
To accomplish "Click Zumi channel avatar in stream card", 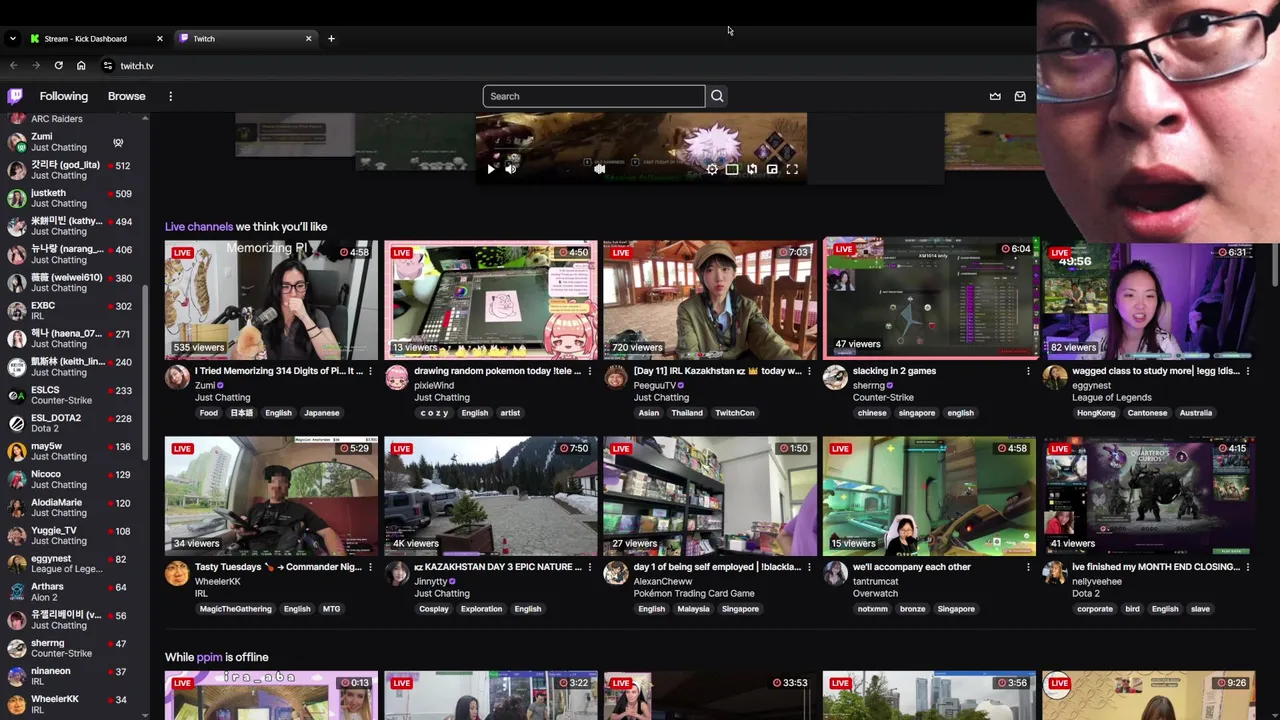I will pos(177,377).
